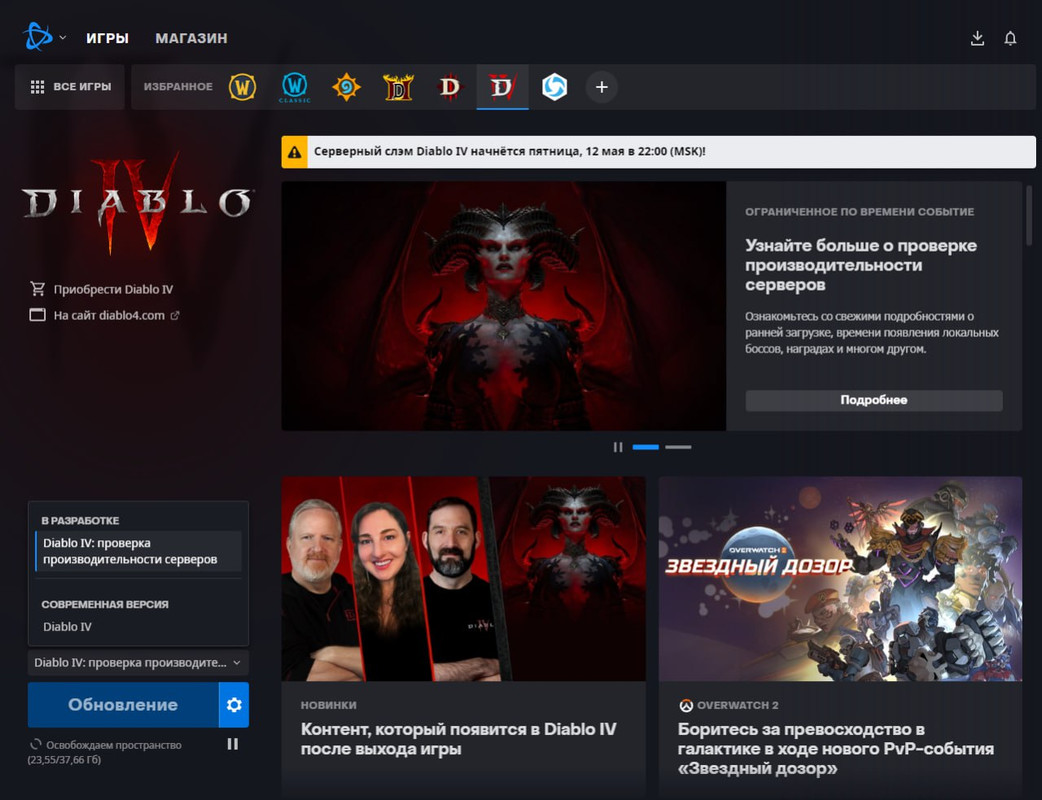Click the Server Slam announcement banner text
The height and width of the screenshot is (800, 1042).
click(x=510, y=151)
